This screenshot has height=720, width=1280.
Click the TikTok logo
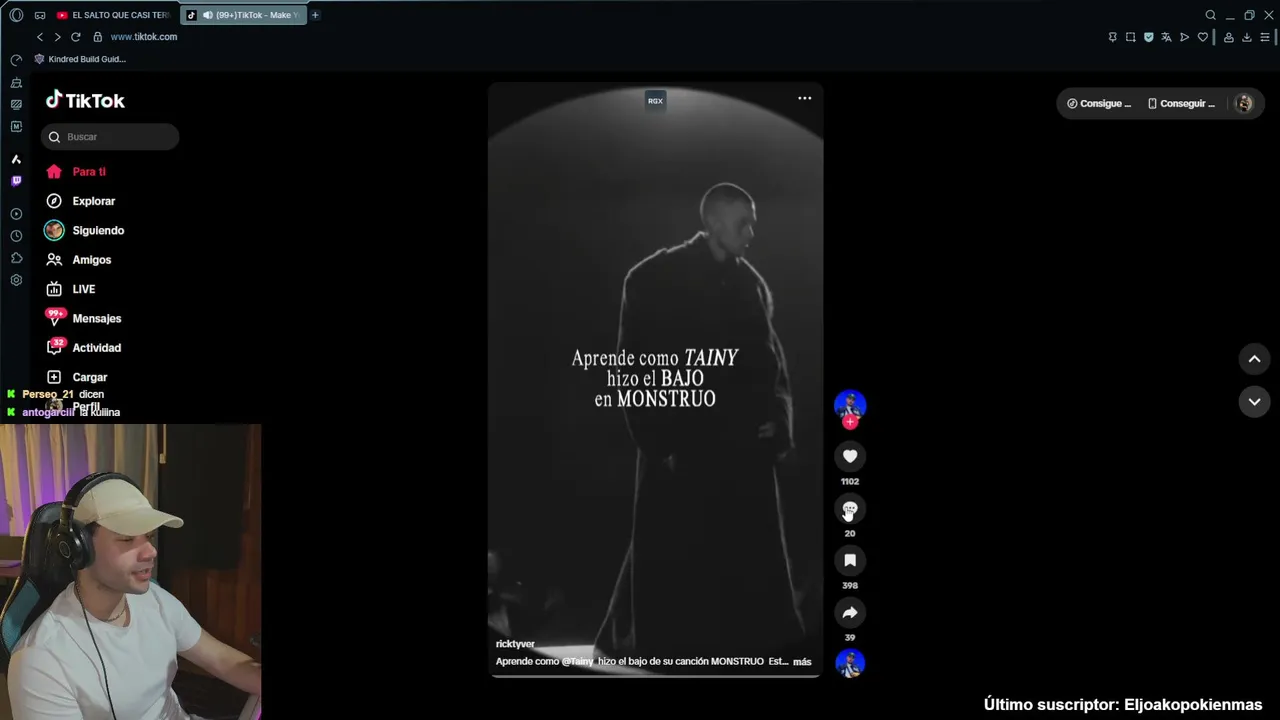(x=85, y=100)
